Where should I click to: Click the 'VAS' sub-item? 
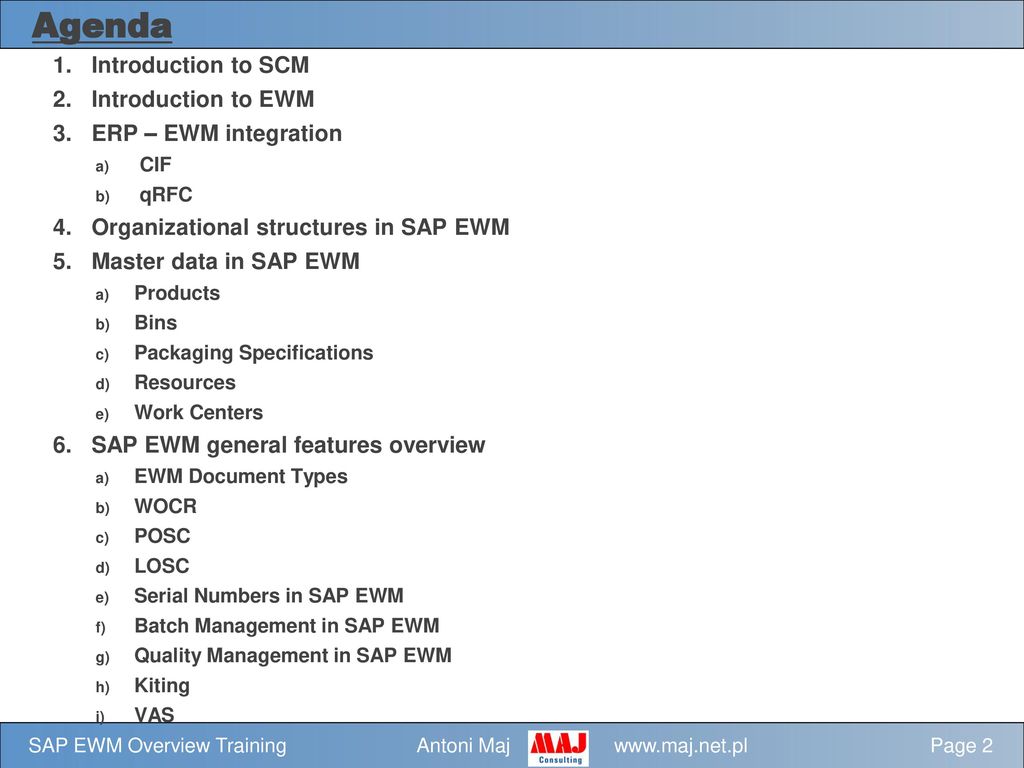pyautogui.click(x=154, y=714)
